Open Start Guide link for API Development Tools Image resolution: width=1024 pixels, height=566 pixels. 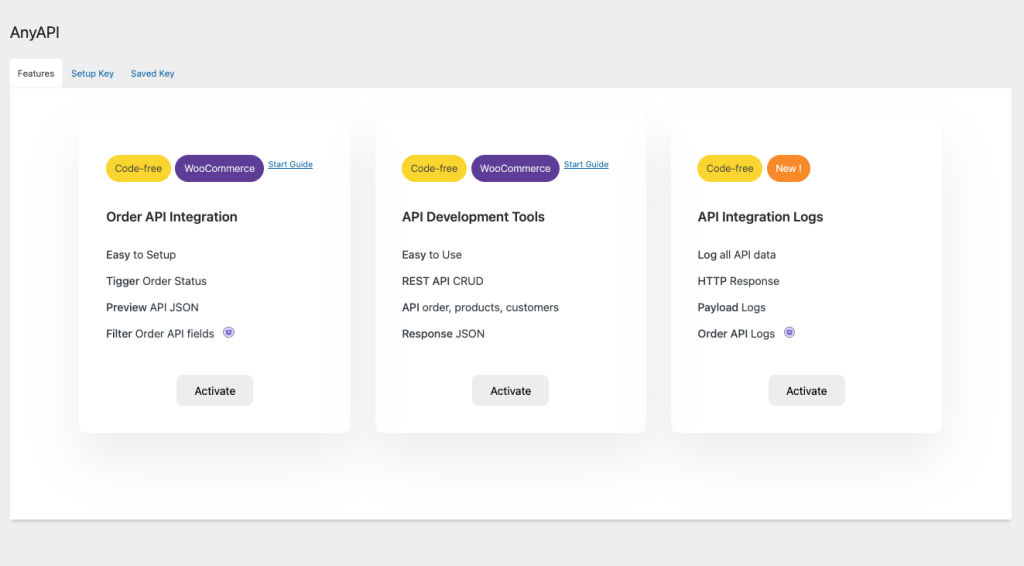(x=586, y=165)
